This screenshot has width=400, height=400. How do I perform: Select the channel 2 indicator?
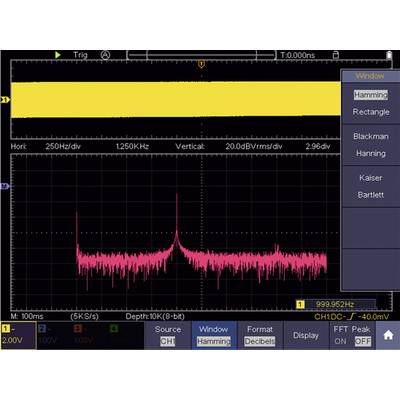click(48, 335)
